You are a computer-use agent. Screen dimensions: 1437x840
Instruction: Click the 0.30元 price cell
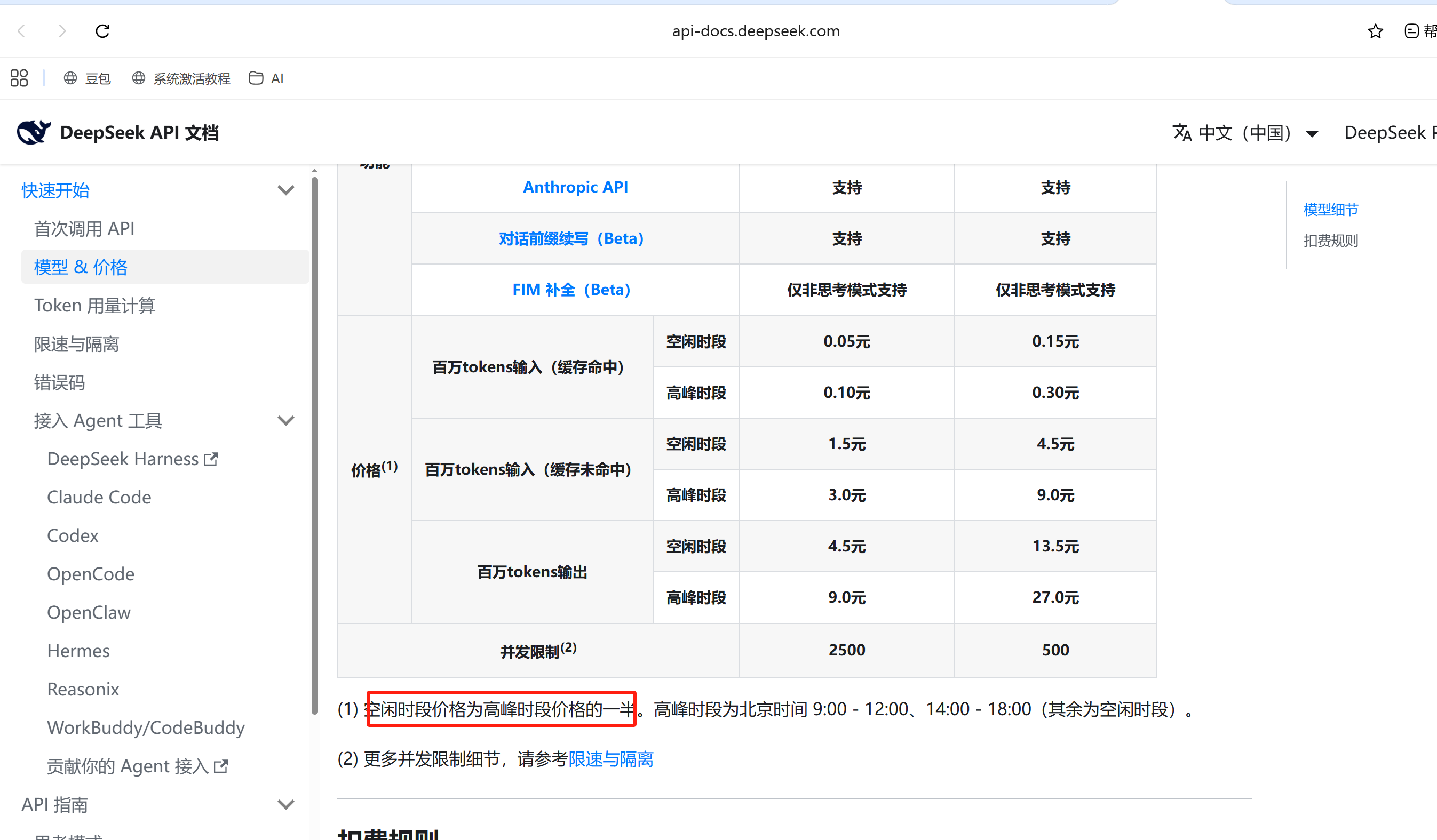pyautogui.click(x=1055, y=393)
